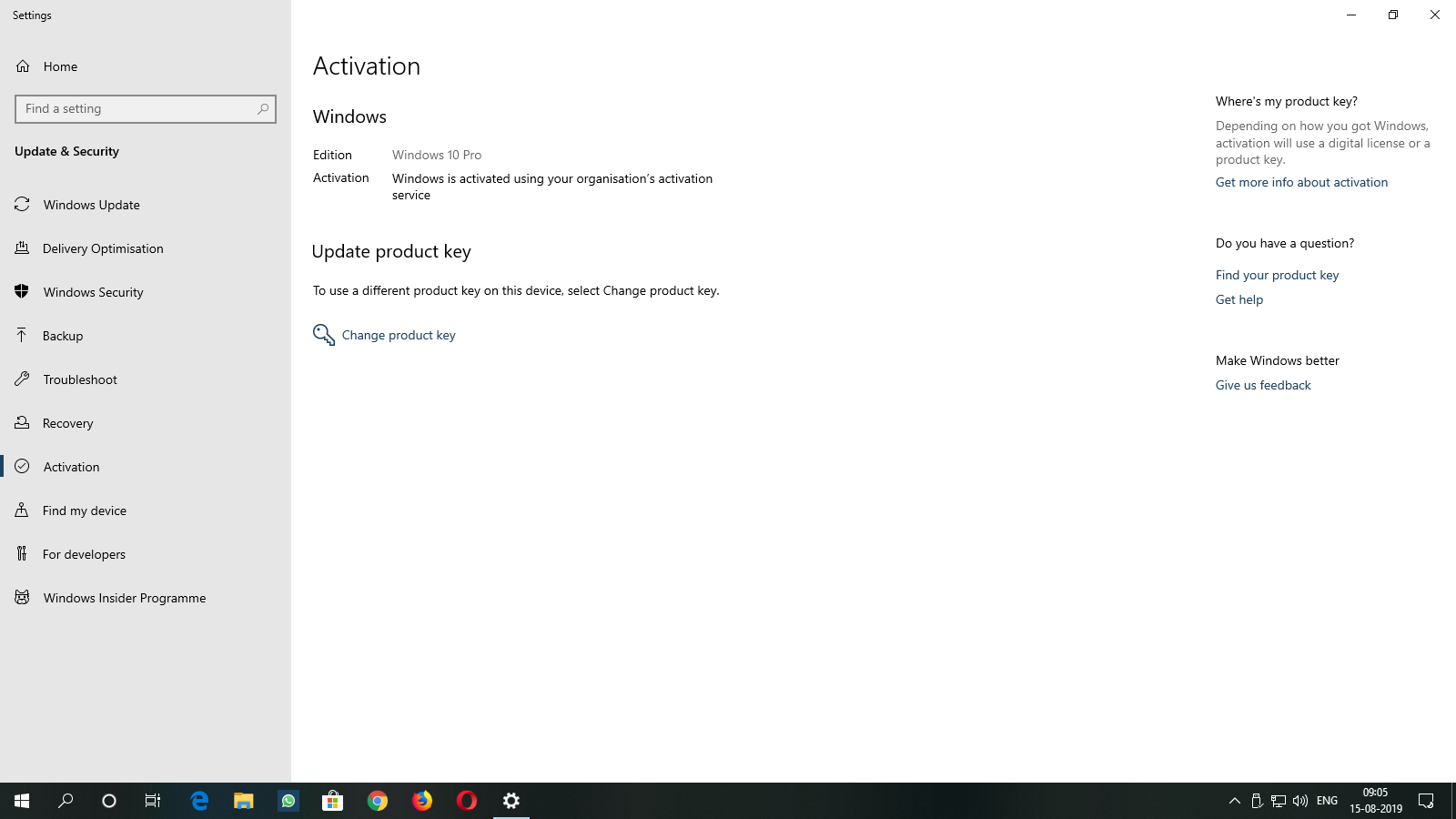The width and height of the screenshot is (1456, 819).
Task: Open the Action Center notifications
Action: 1426,801
